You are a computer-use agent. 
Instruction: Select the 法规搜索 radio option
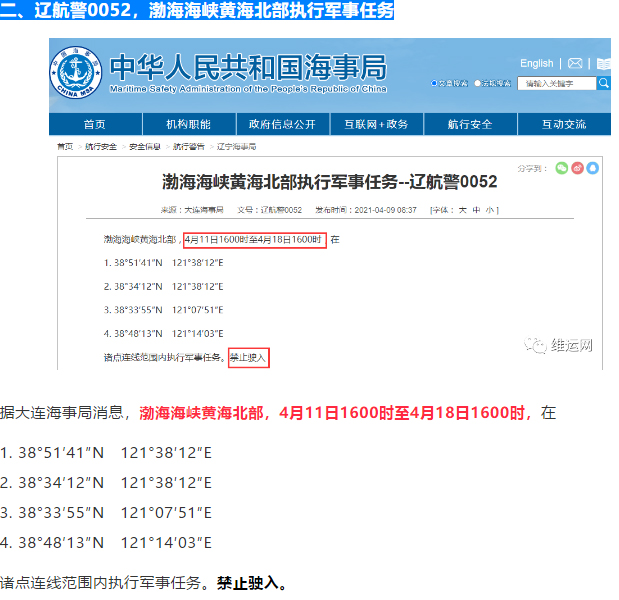477,83
